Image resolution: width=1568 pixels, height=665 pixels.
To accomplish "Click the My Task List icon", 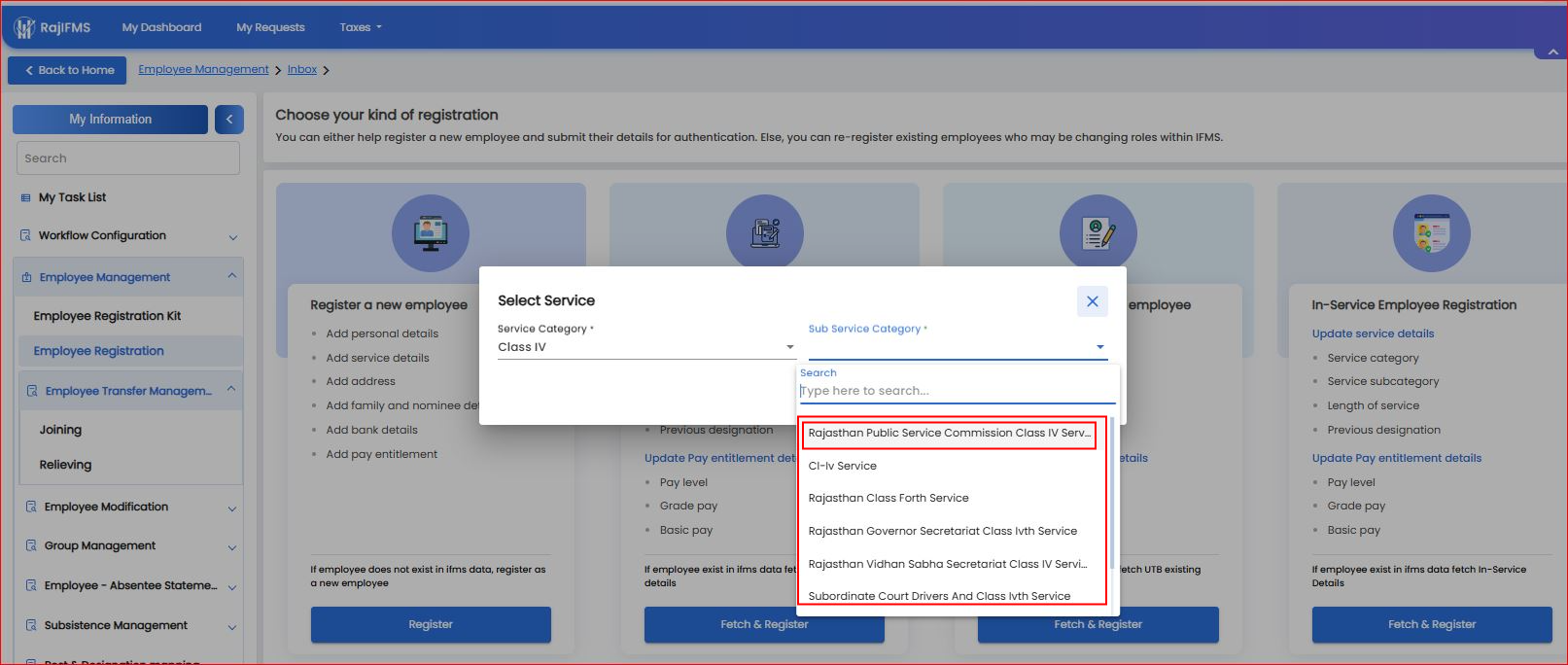I will pos(25,197).
